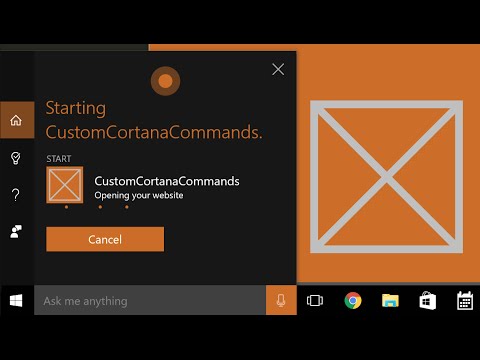Click the large app splash screen logo
480x360 pixels.
[x=386, y=177]
